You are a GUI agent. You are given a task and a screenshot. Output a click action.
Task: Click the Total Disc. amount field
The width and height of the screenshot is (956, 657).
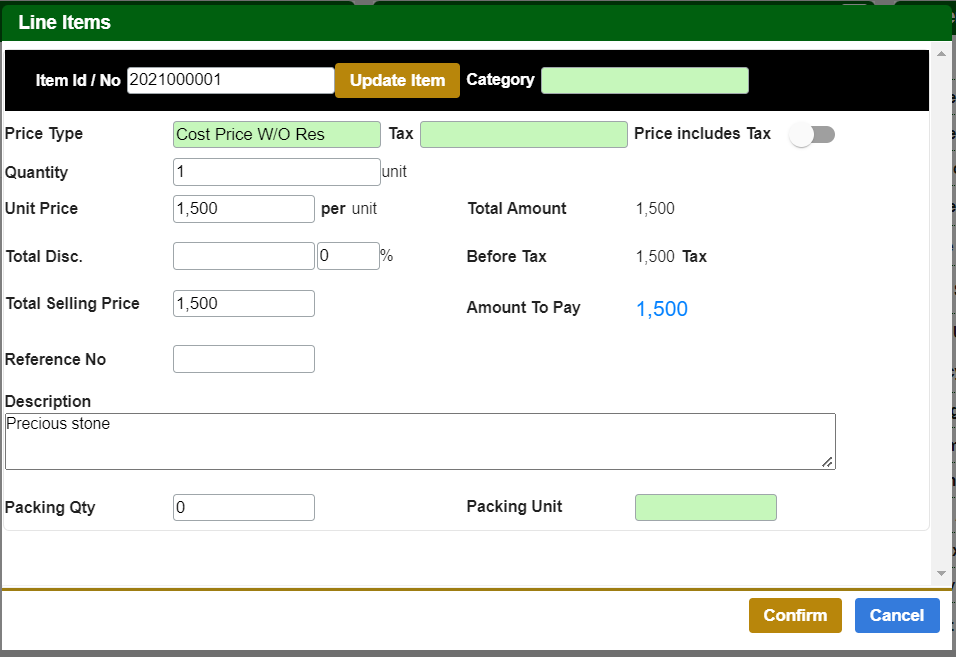click(243, 255)
